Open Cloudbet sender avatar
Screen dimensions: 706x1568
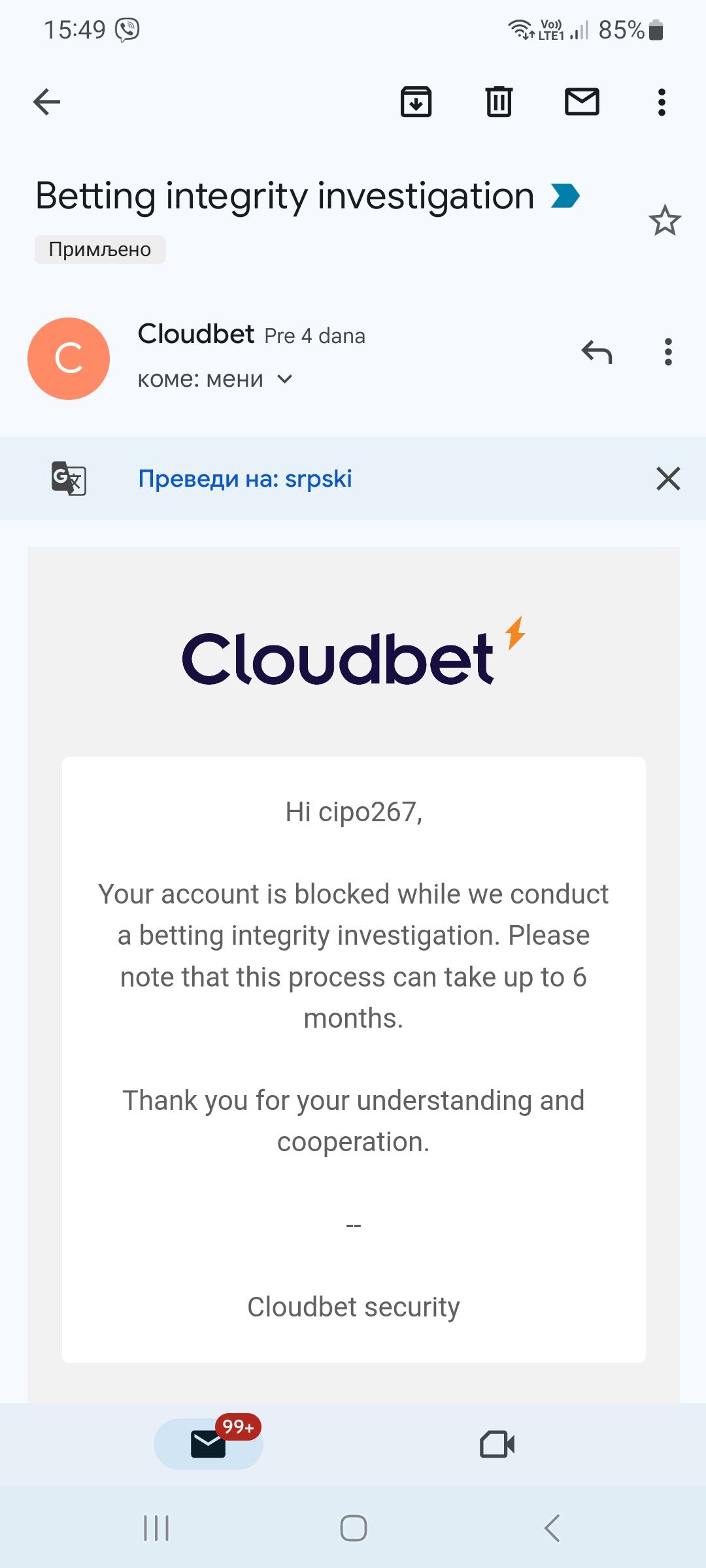[x=69, y=359]
